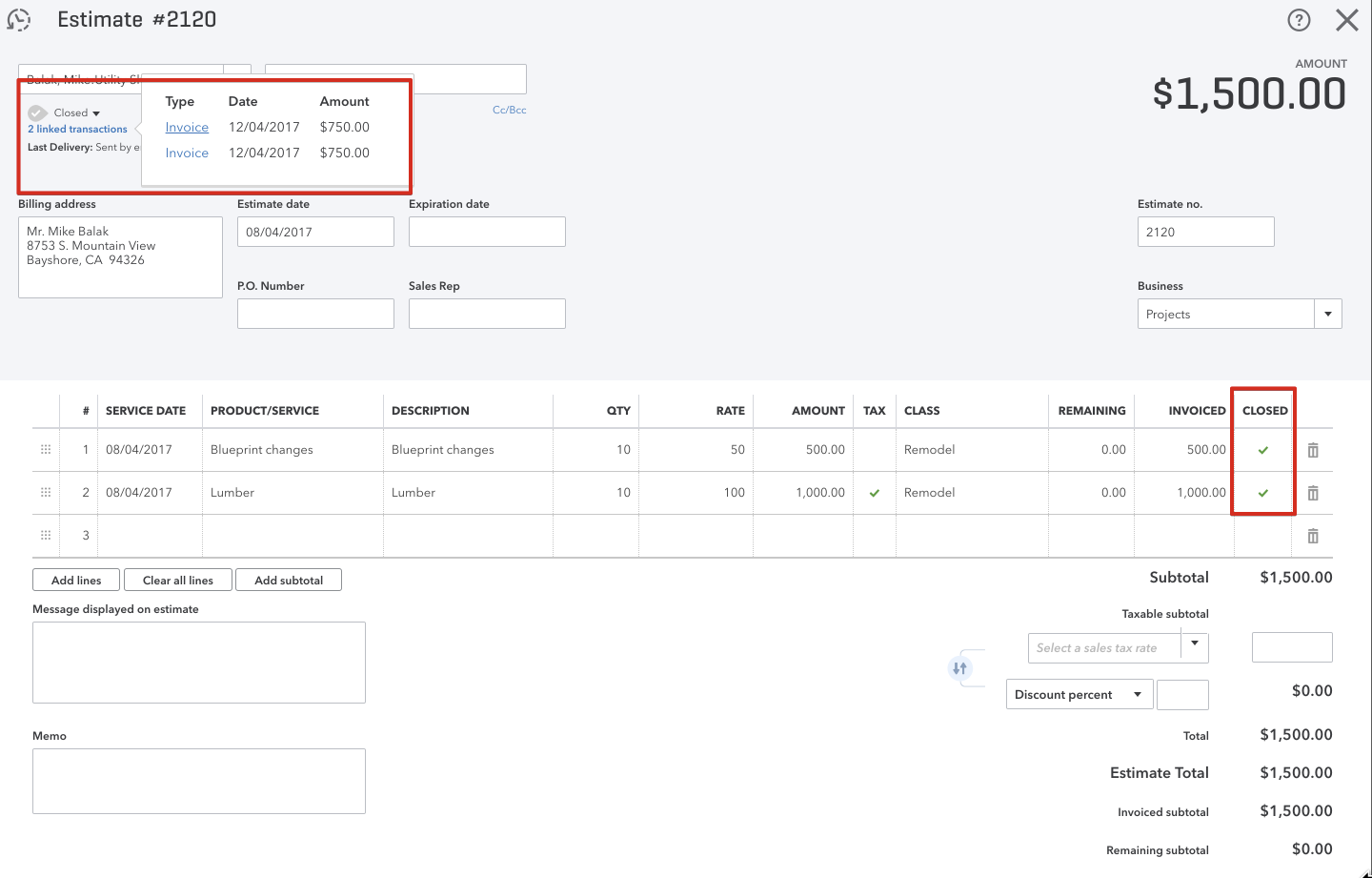Toggle closed checkmark for Blueprint changes line
1372x878 pixels.
(x=1263, y=450)
